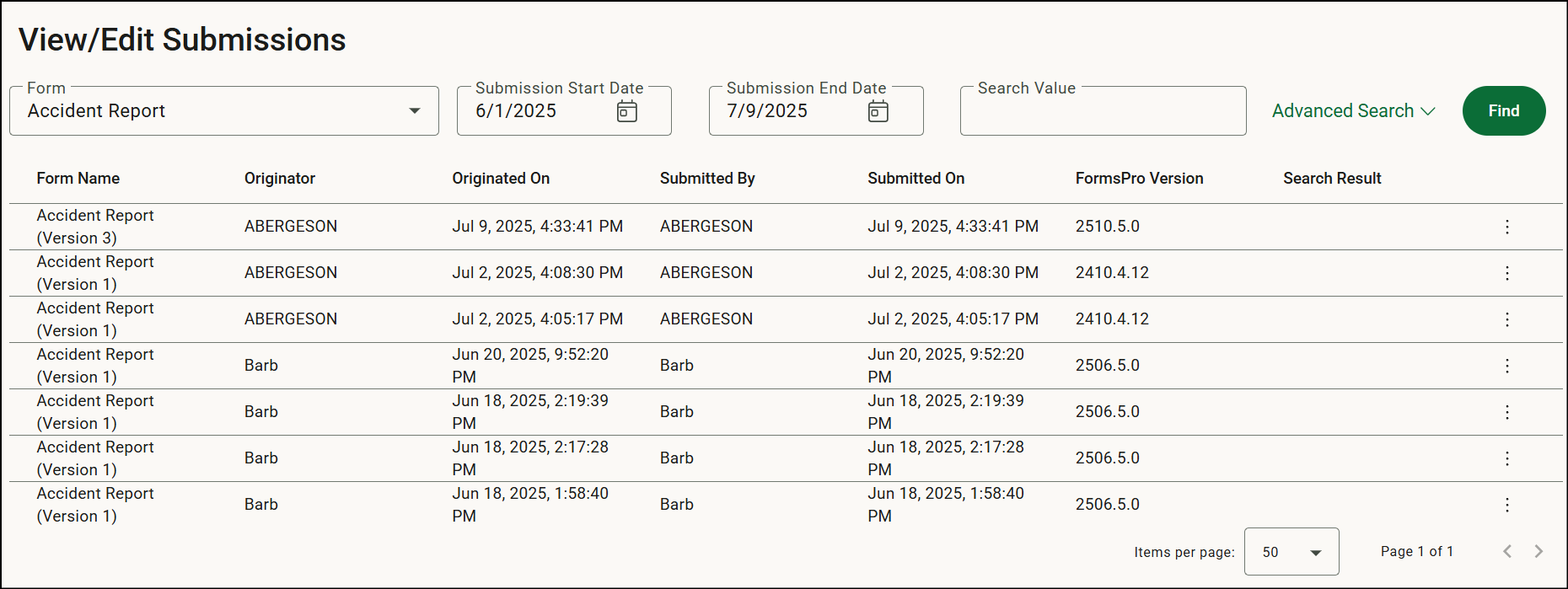Sort by the Originated On column header
Screen dimensions: 1568x589
(501, 179)
